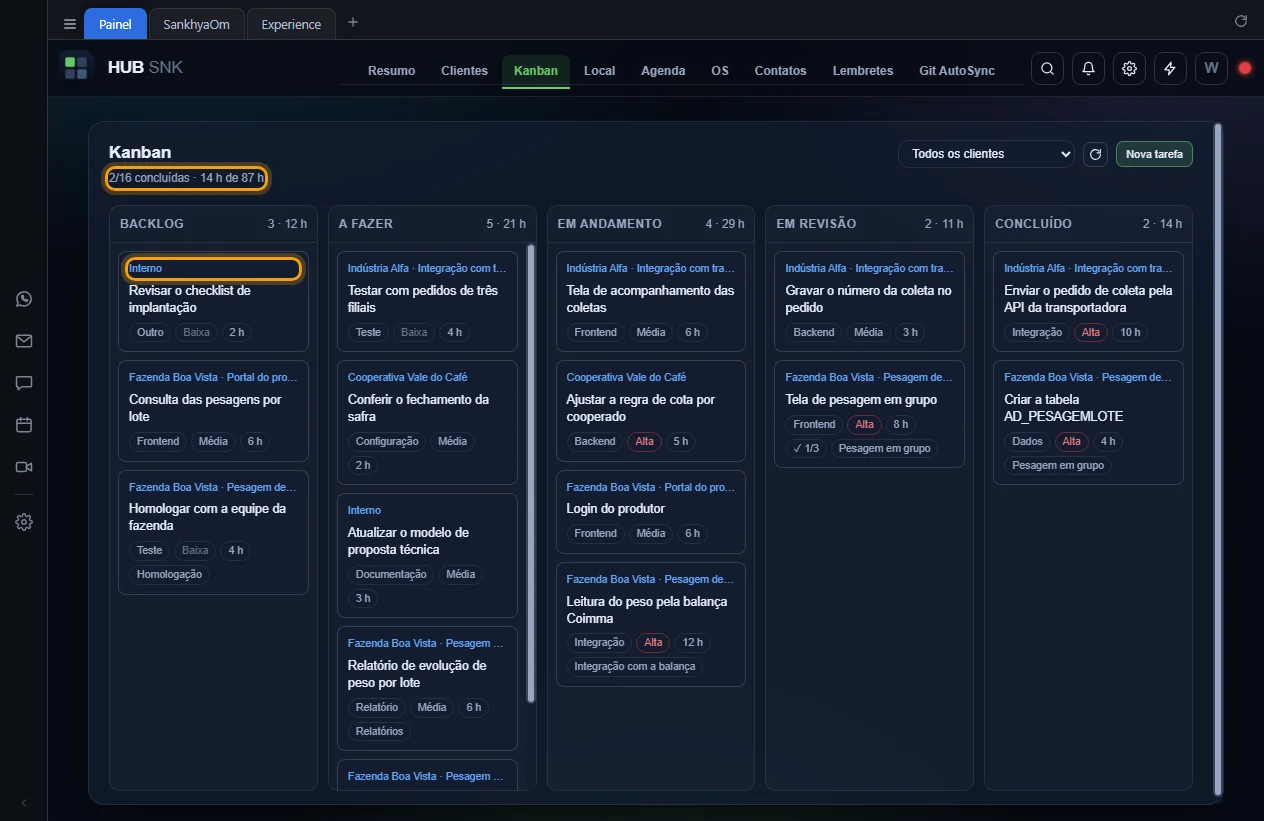Open notifications bell icon
Image resolution: width=1264 pixels, height=821 pixels.
1088,69
